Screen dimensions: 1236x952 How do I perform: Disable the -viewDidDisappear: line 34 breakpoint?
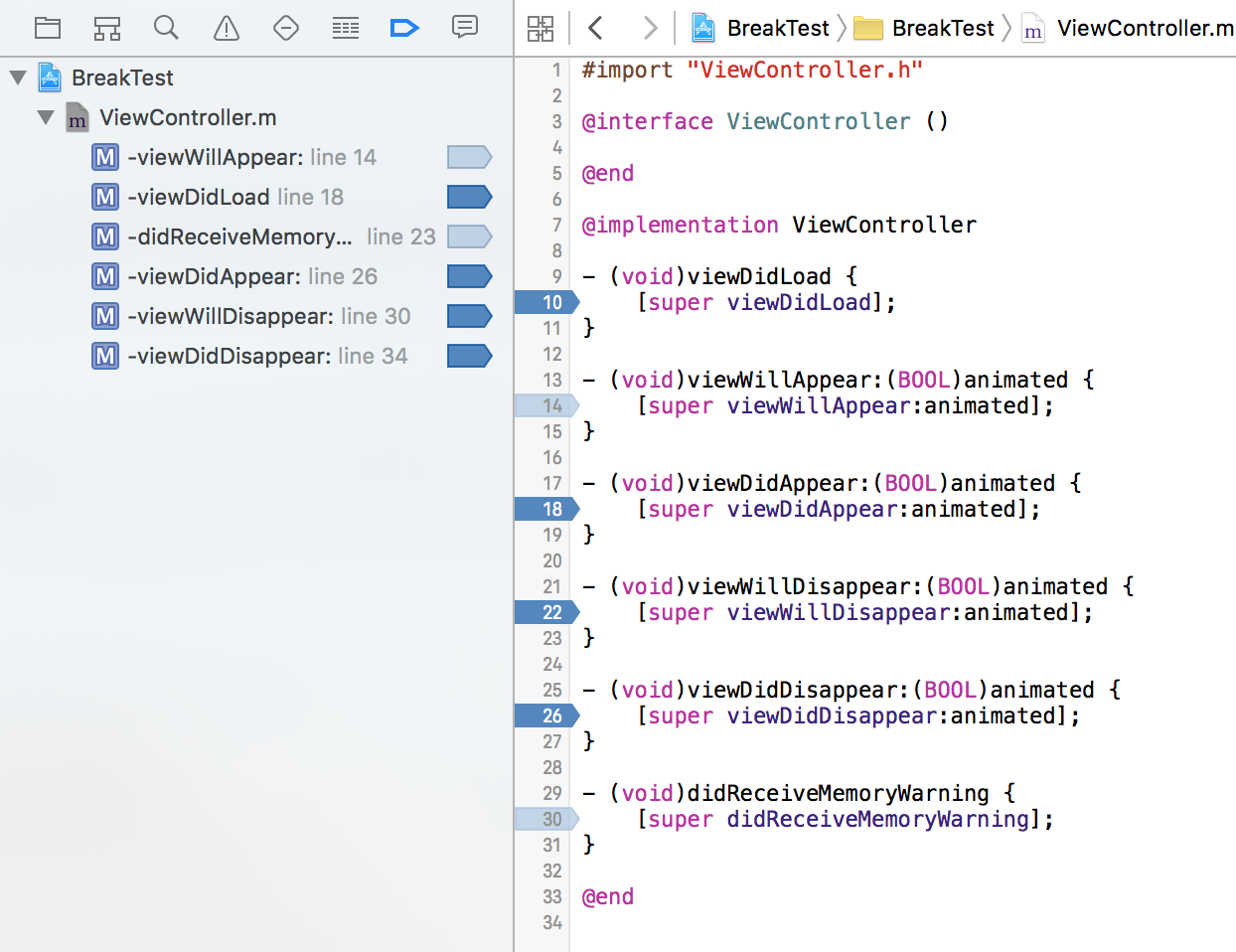pos(469,356)
